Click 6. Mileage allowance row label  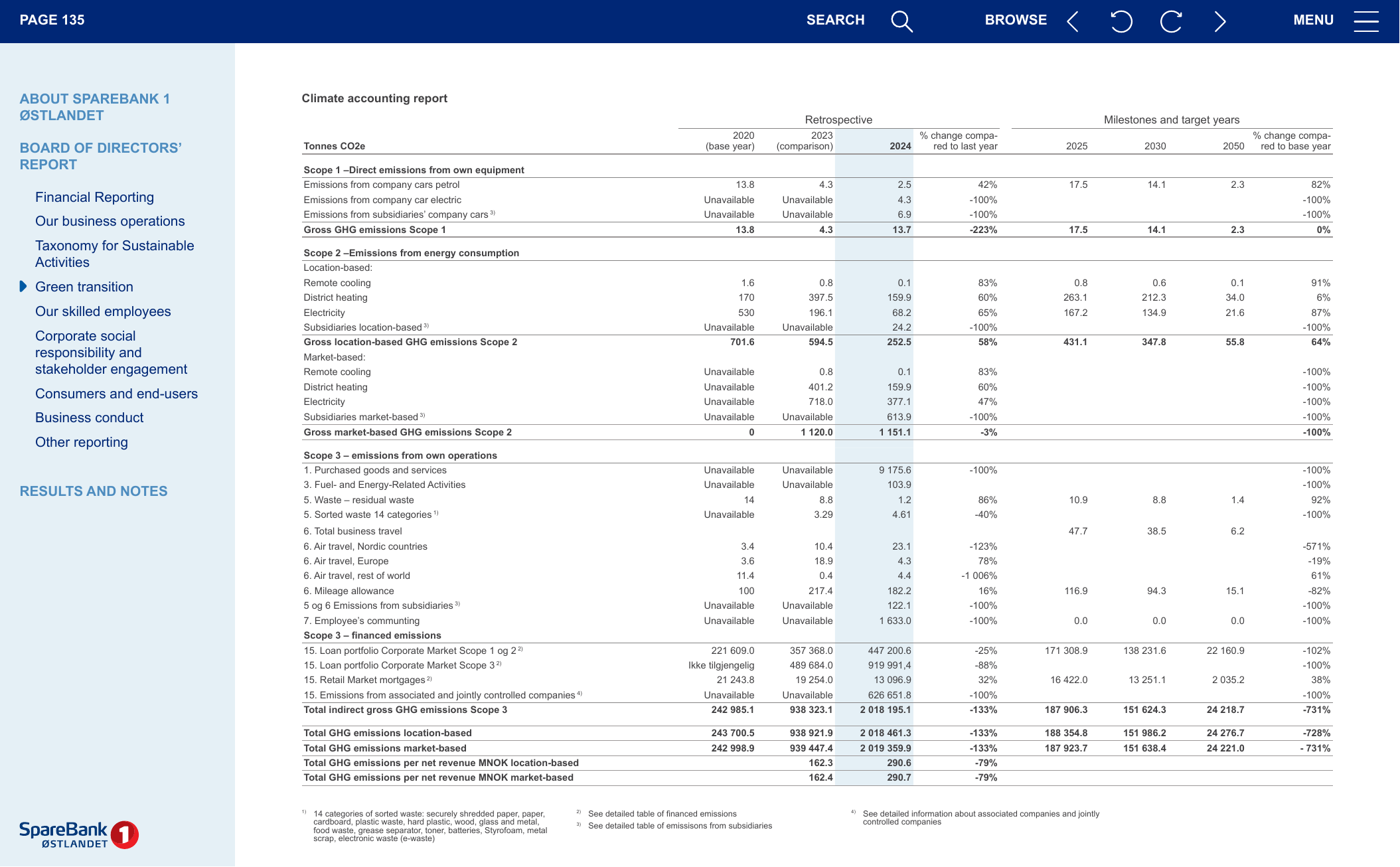click(349, 591)
